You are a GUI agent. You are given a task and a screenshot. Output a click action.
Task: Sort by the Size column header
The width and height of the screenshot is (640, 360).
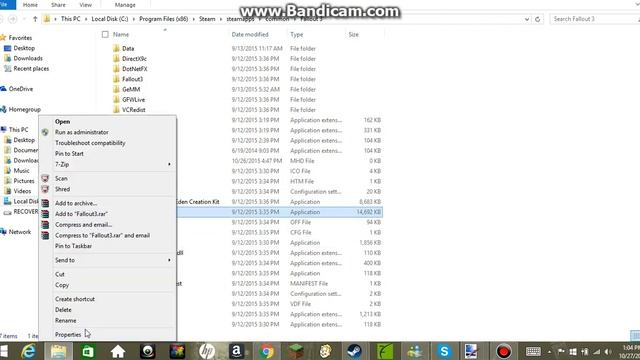(353, 35)
